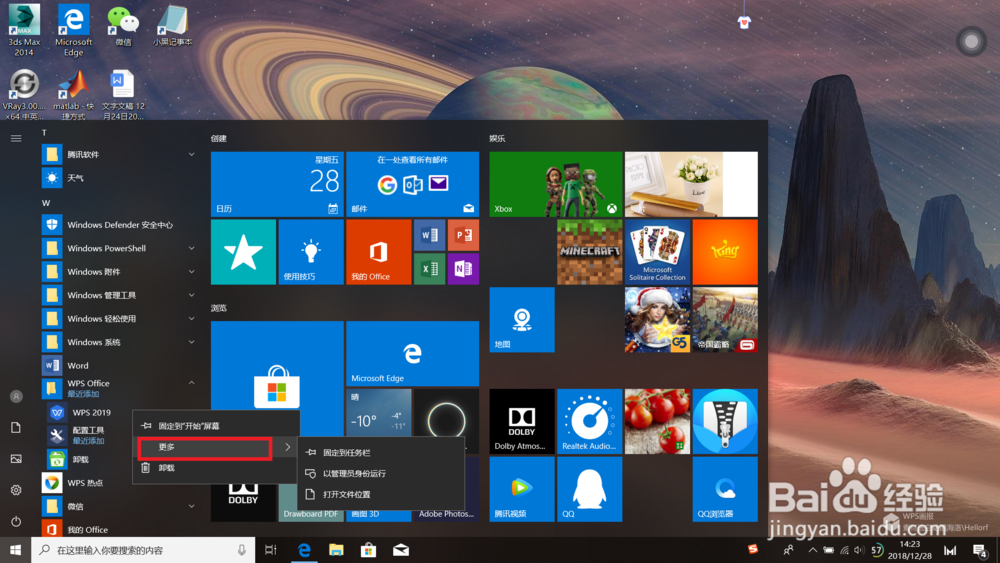Open Windows Defender 安全中心 list entry

pos(119,225)
